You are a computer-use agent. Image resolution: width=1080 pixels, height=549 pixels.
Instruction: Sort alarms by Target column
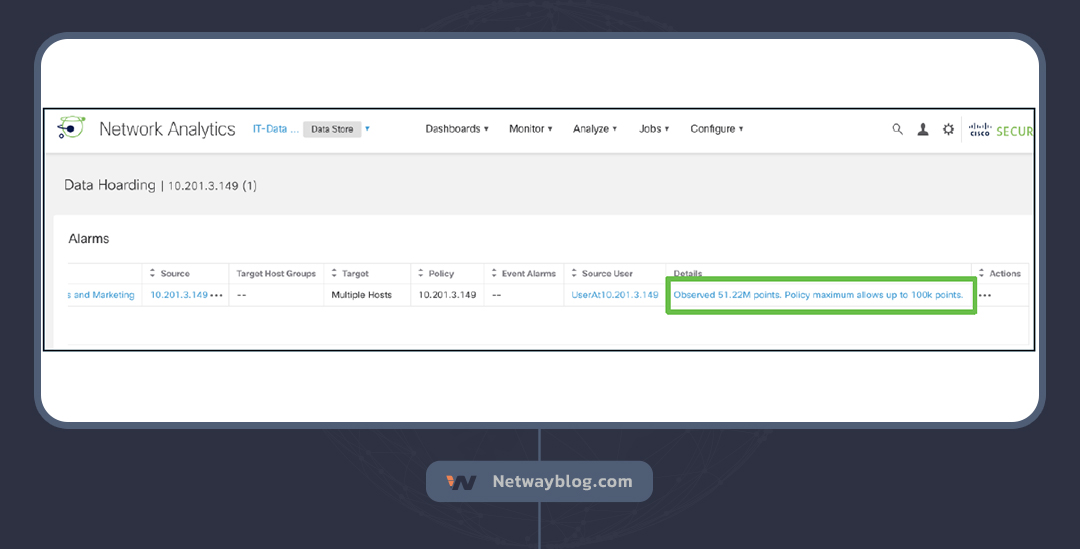click(x=335, y=273)
